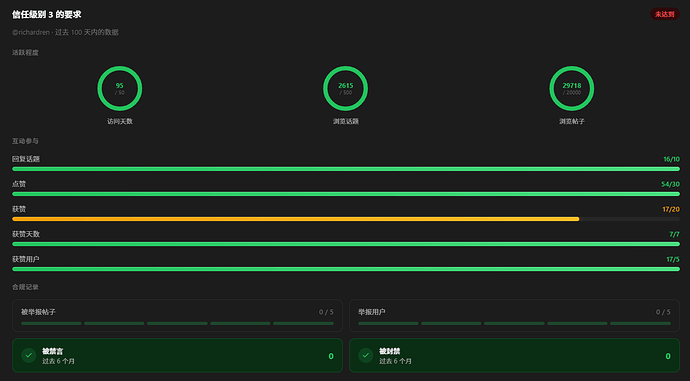Click the 信任级别 3 的要求 heading

pos(47,15)
